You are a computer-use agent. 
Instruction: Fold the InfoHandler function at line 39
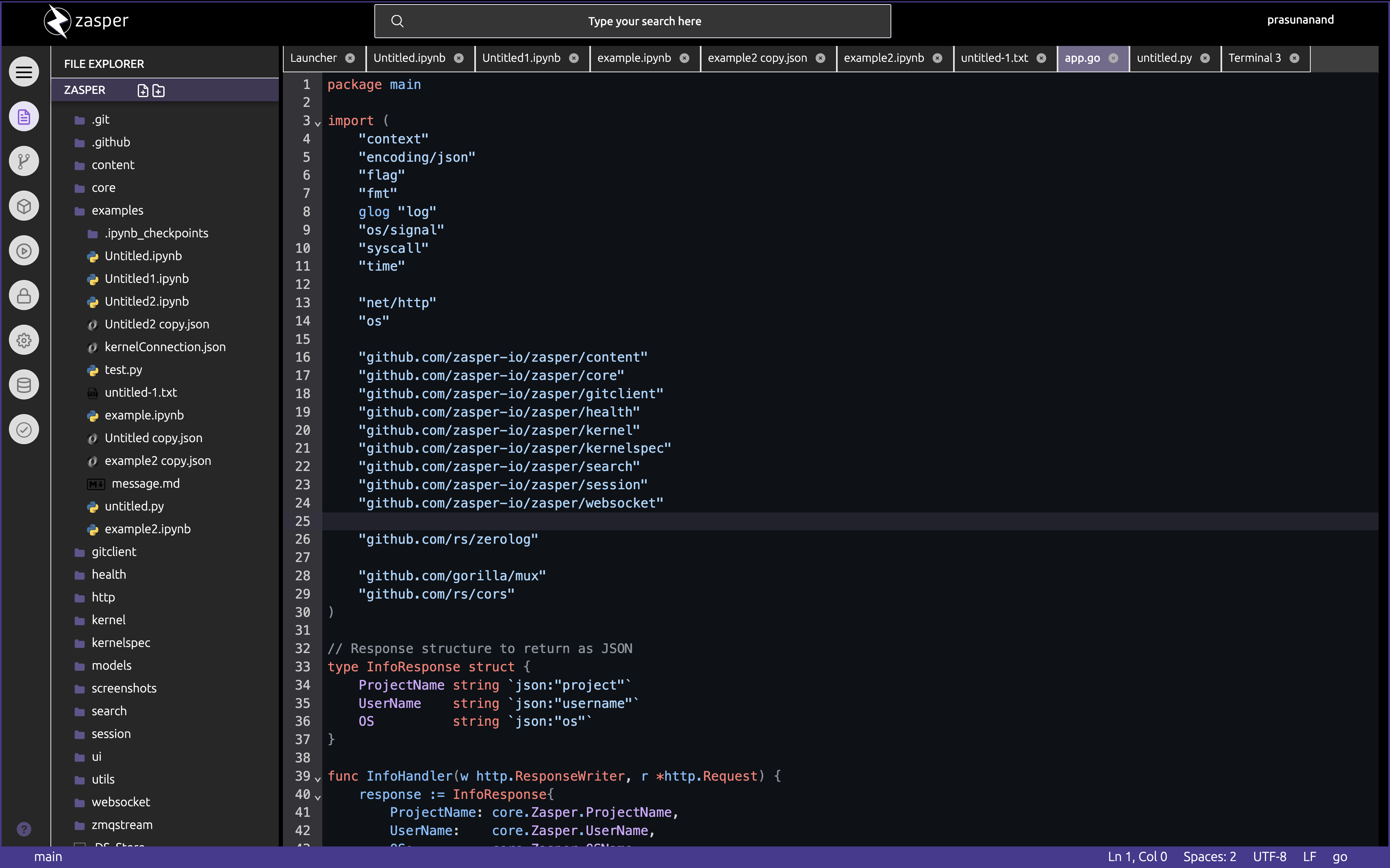(317, 779)
